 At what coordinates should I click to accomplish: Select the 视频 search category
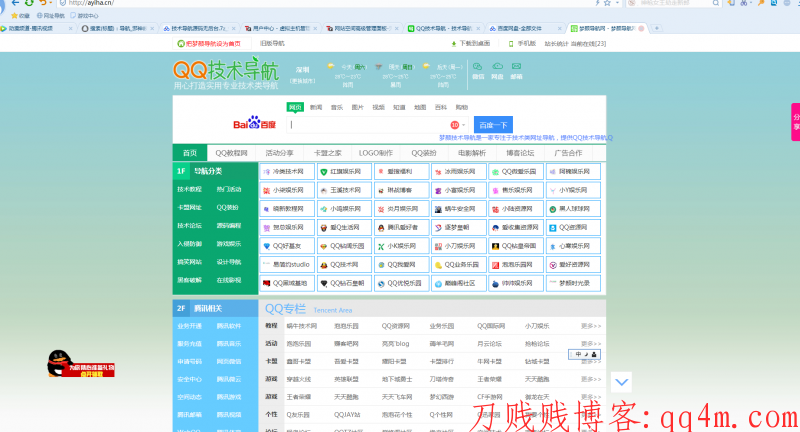378,107
